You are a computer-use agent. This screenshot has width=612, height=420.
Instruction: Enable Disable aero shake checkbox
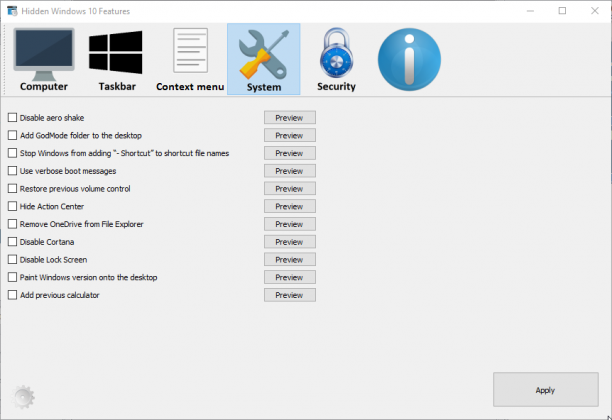pos(12,117)
